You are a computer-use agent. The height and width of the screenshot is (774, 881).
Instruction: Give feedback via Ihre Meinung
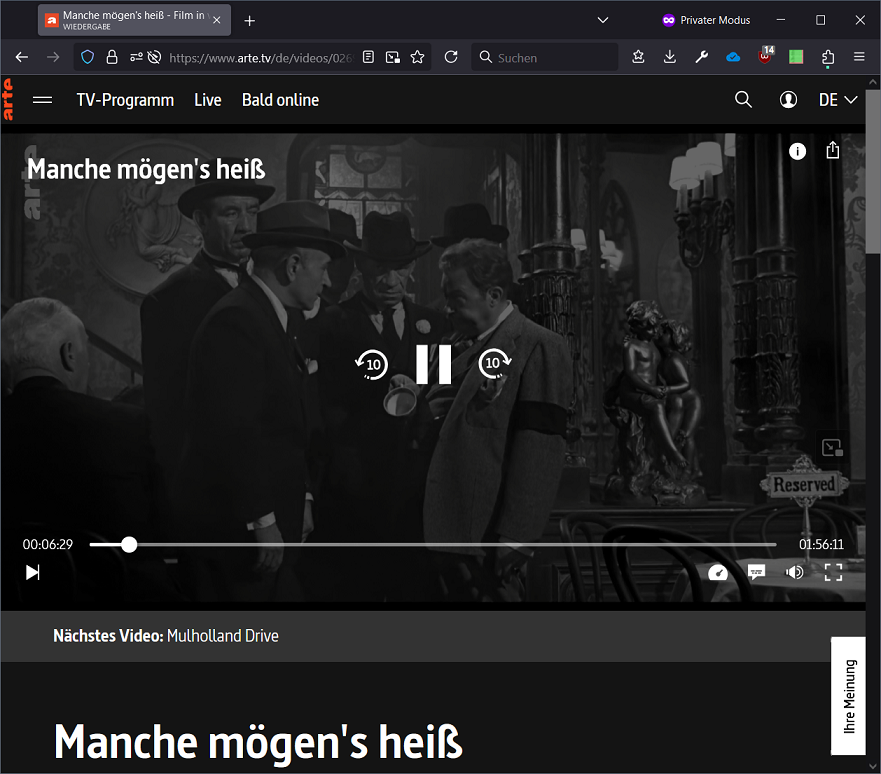(848, 696)
